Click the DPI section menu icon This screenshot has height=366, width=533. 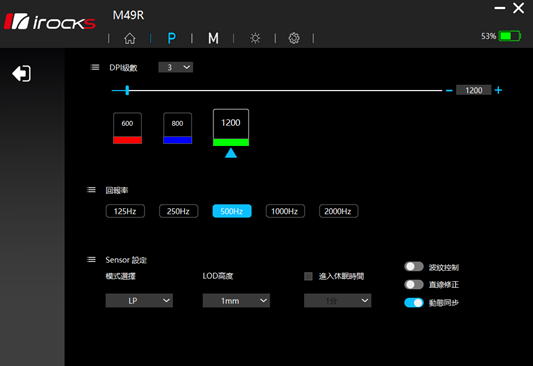(95, 67)
